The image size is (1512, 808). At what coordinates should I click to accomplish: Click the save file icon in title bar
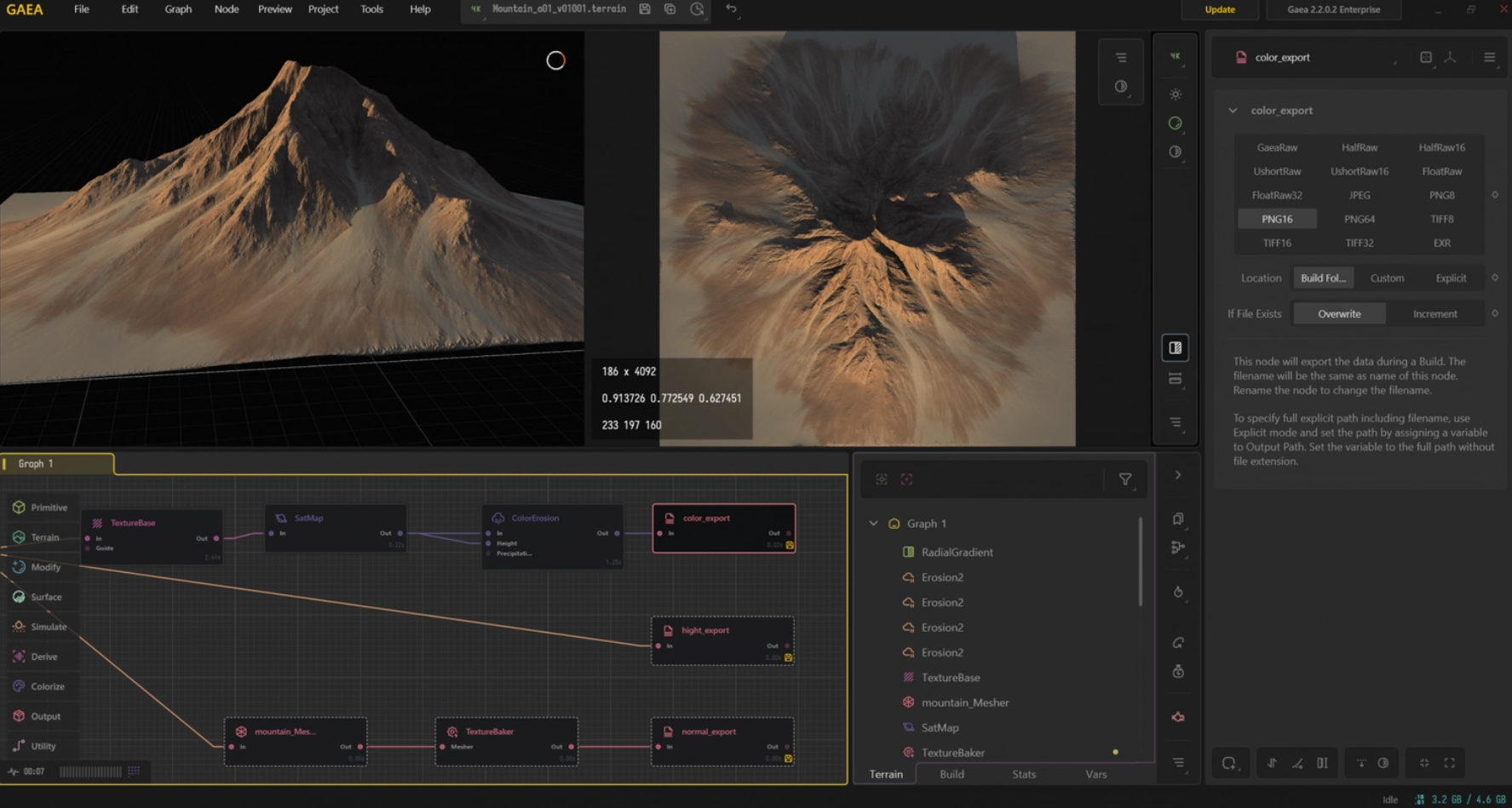[x=645, y=9]
